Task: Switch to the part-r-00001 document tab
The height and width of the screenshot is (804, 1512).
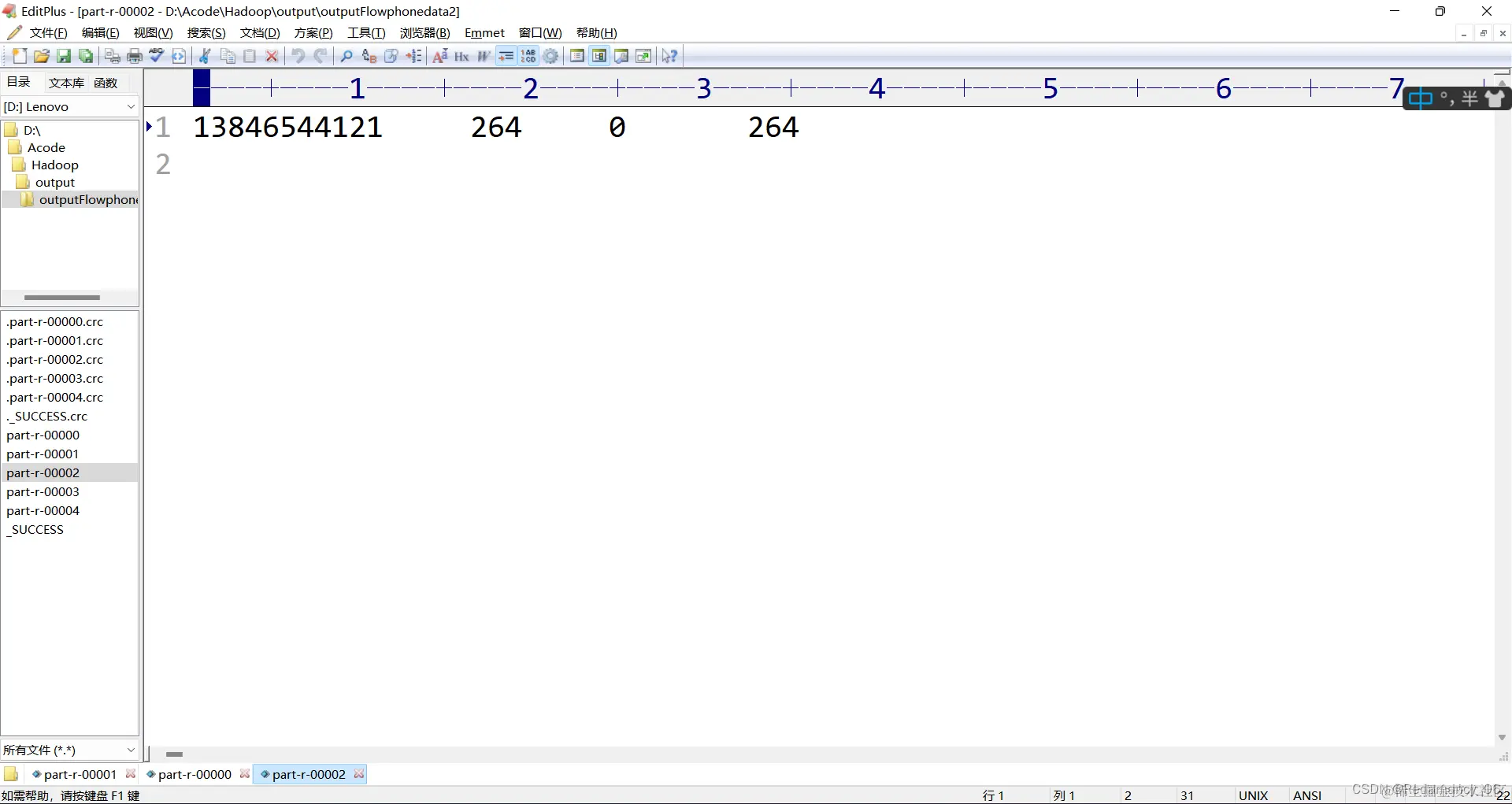Action: pyautogui.click(x=80, y=774)
